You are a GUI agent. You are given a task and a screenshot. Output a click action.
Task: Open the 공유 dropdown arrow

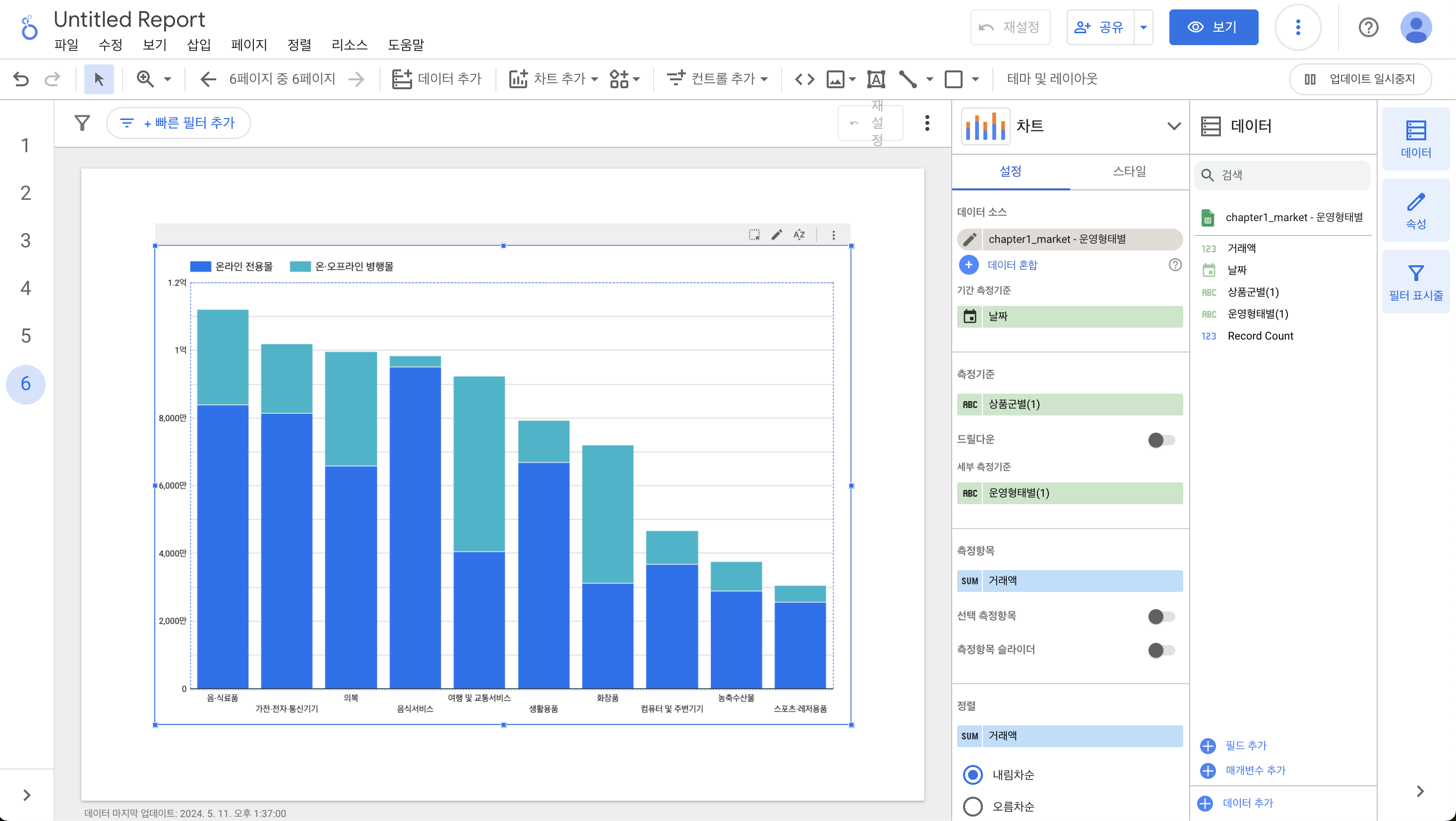(x=1143, y=27)
